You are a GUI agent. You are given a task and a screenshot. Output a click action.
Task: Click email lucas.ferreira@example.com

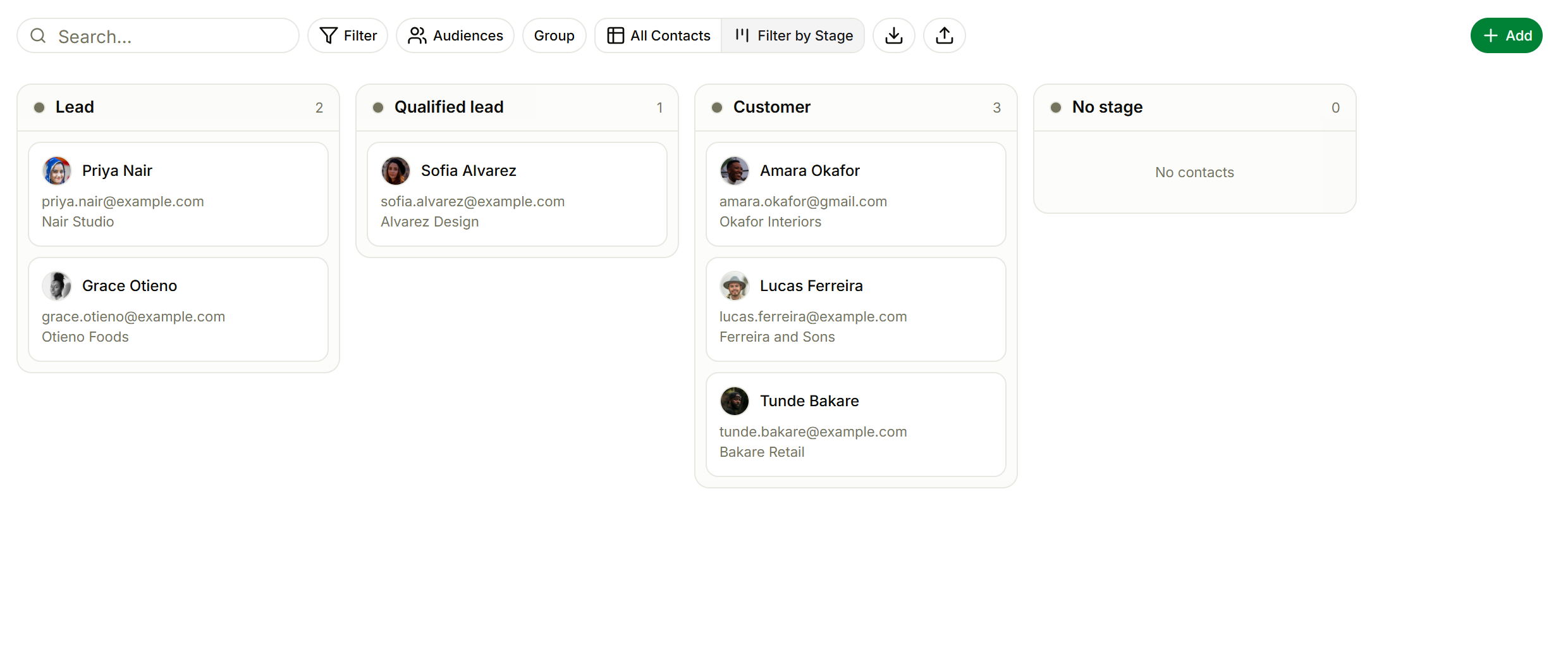[x=813, y=317]
